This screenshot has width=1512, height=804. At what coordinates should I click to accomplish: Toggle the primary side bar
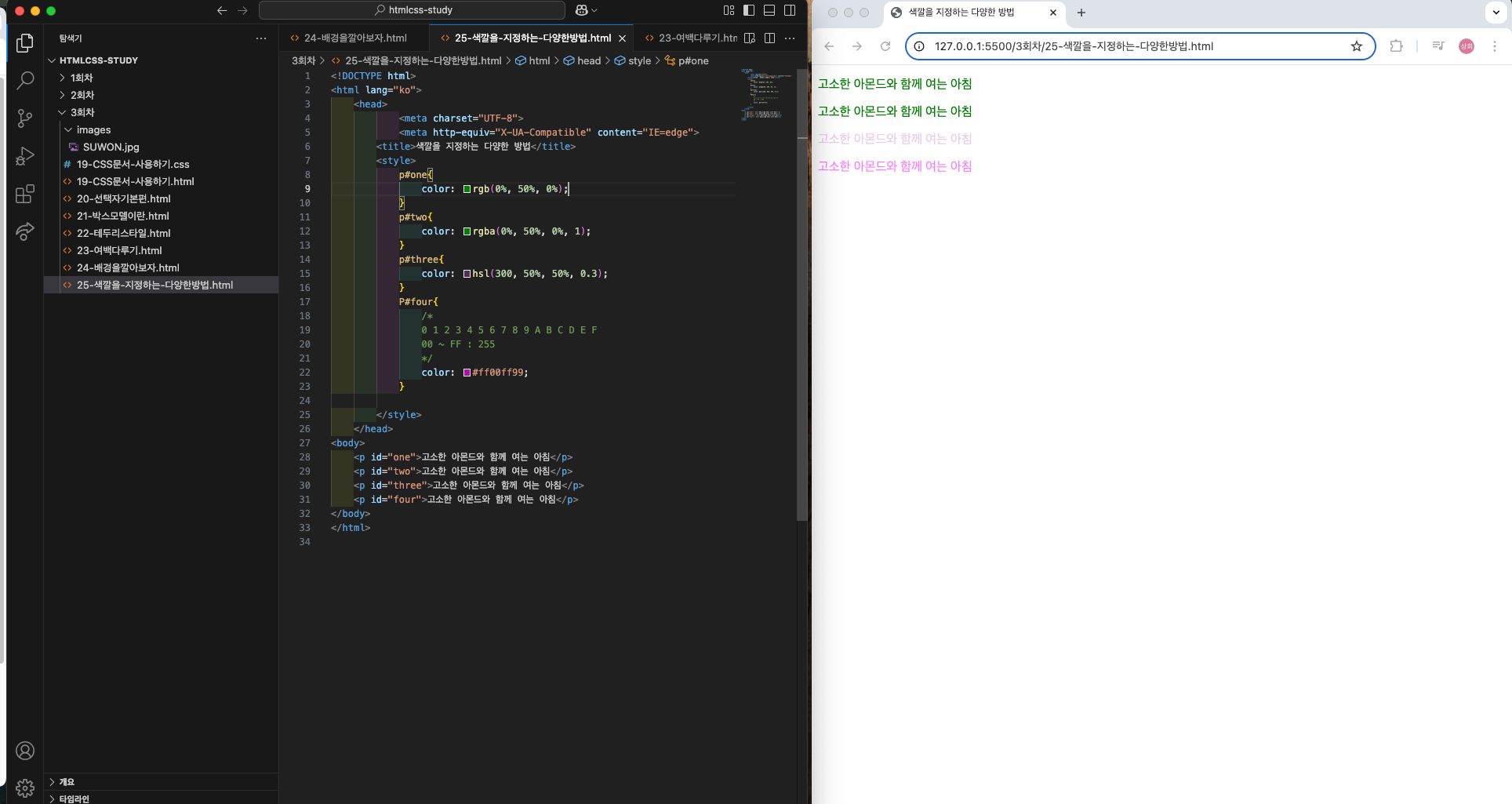(749, 10)
